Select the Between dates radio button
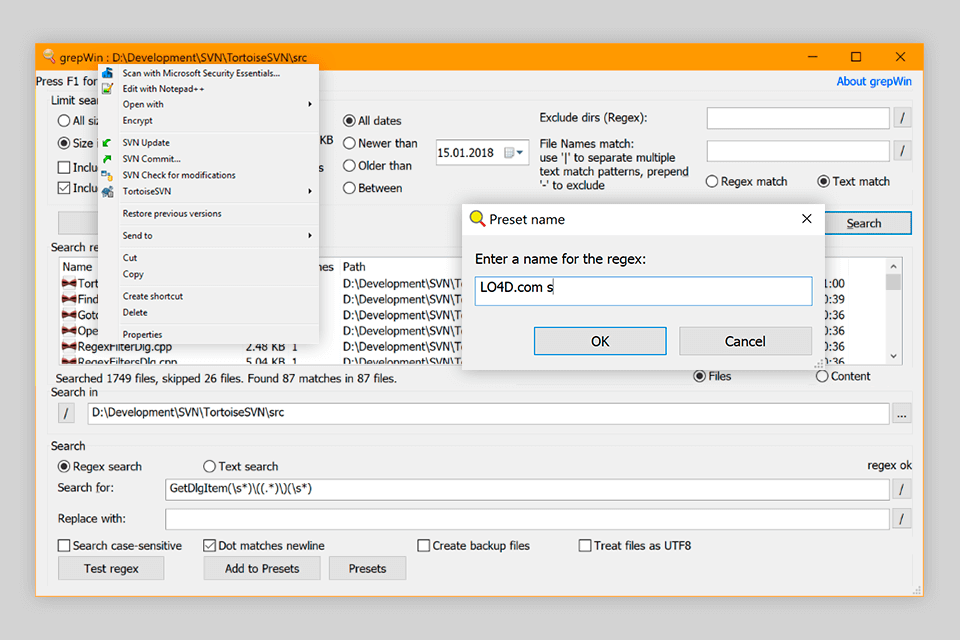960x640 pixels. [349, 188]
